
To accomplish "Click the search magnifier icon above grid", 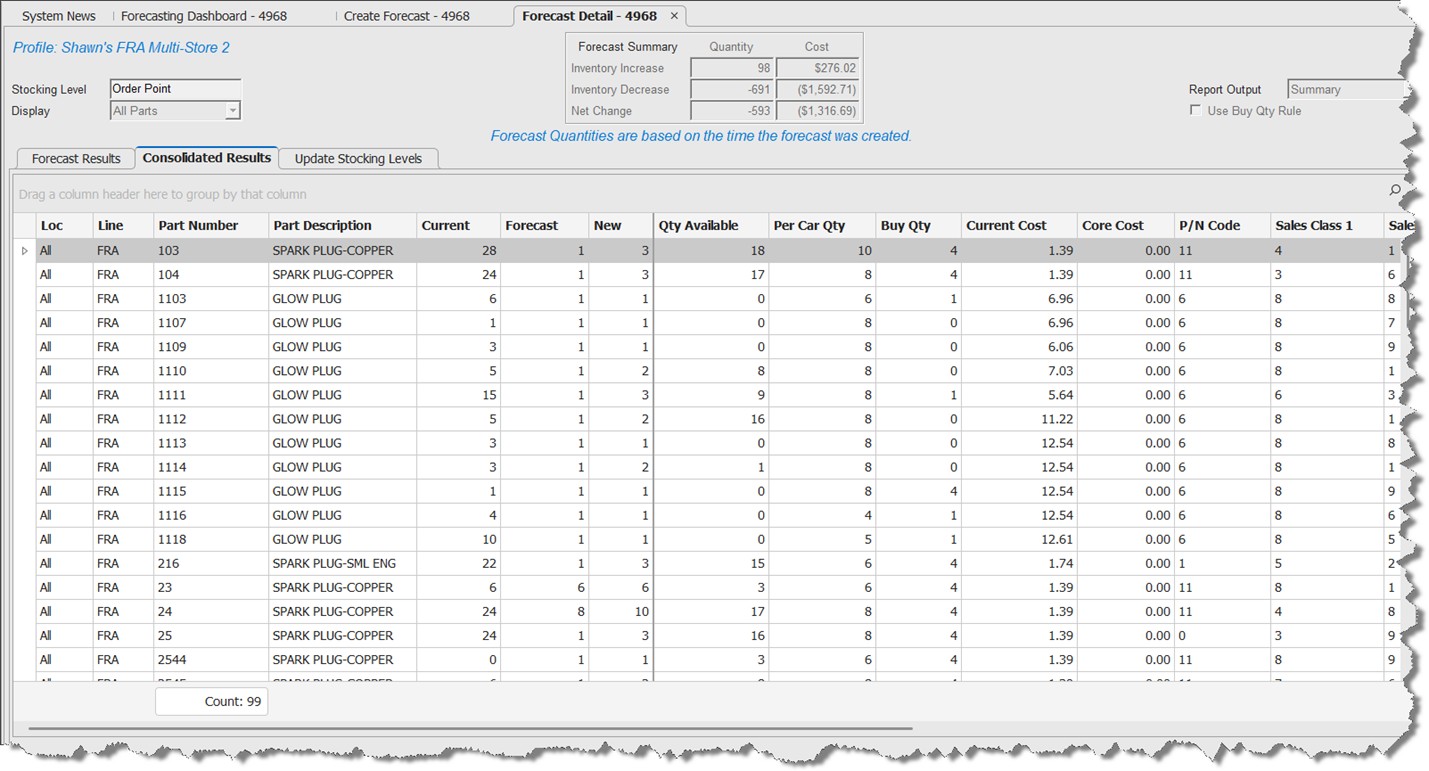I will click(1395, 190).
